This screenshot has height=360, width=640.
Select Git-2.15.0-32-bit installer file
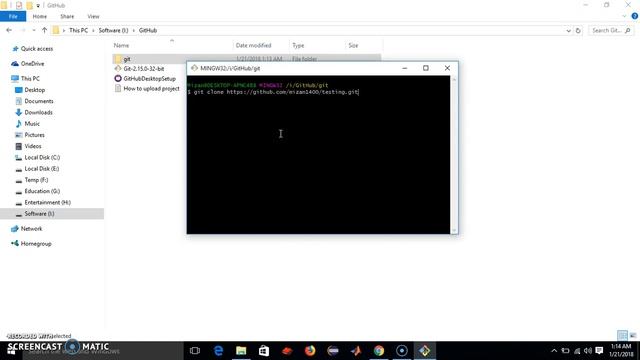click(144, 69)
